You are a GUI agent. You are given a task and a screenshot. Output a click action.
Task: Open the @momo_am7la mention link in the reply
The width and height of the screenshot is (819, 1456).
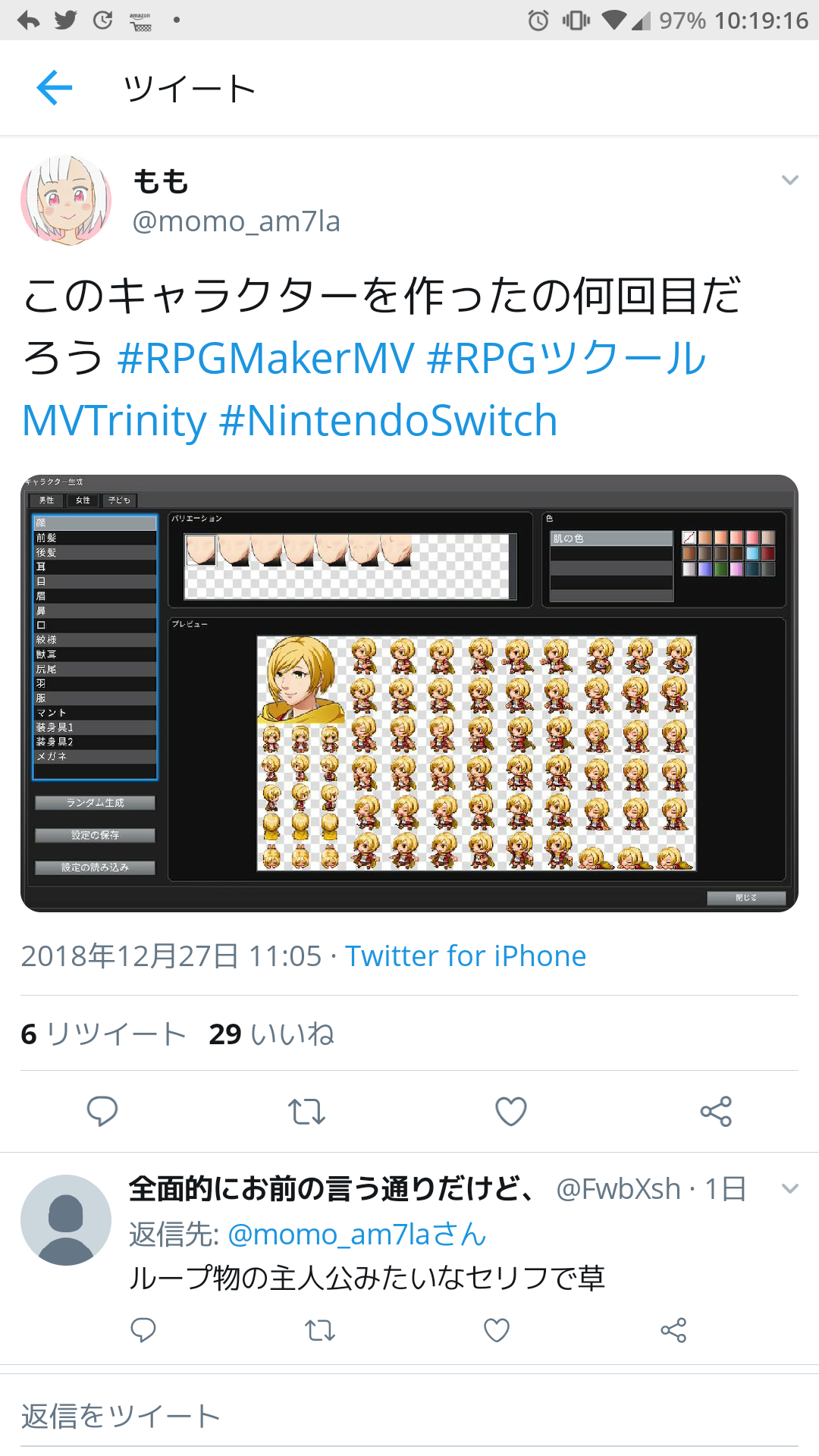click(x=357, y=1235)
